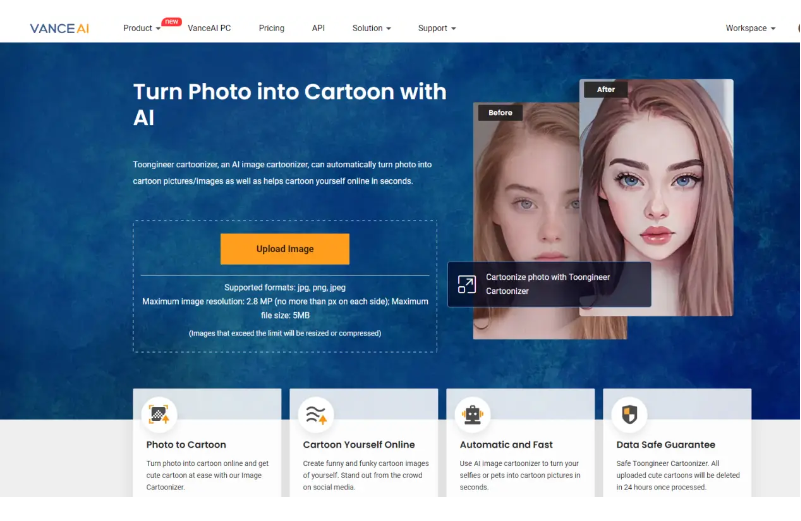The height and width of the screenshot is (521, 801).
Task: Click the Photo to Cartoon icon
Action: point(159,414)
